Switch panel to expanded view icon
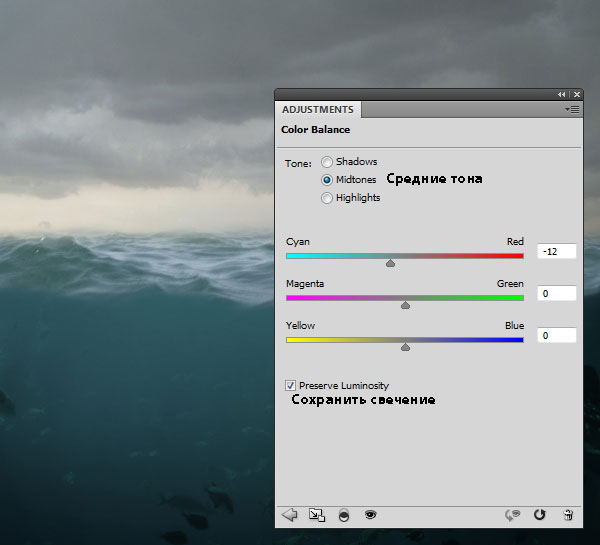The height and width of the screenshot is (545, 600). click(x=317, y=515)
